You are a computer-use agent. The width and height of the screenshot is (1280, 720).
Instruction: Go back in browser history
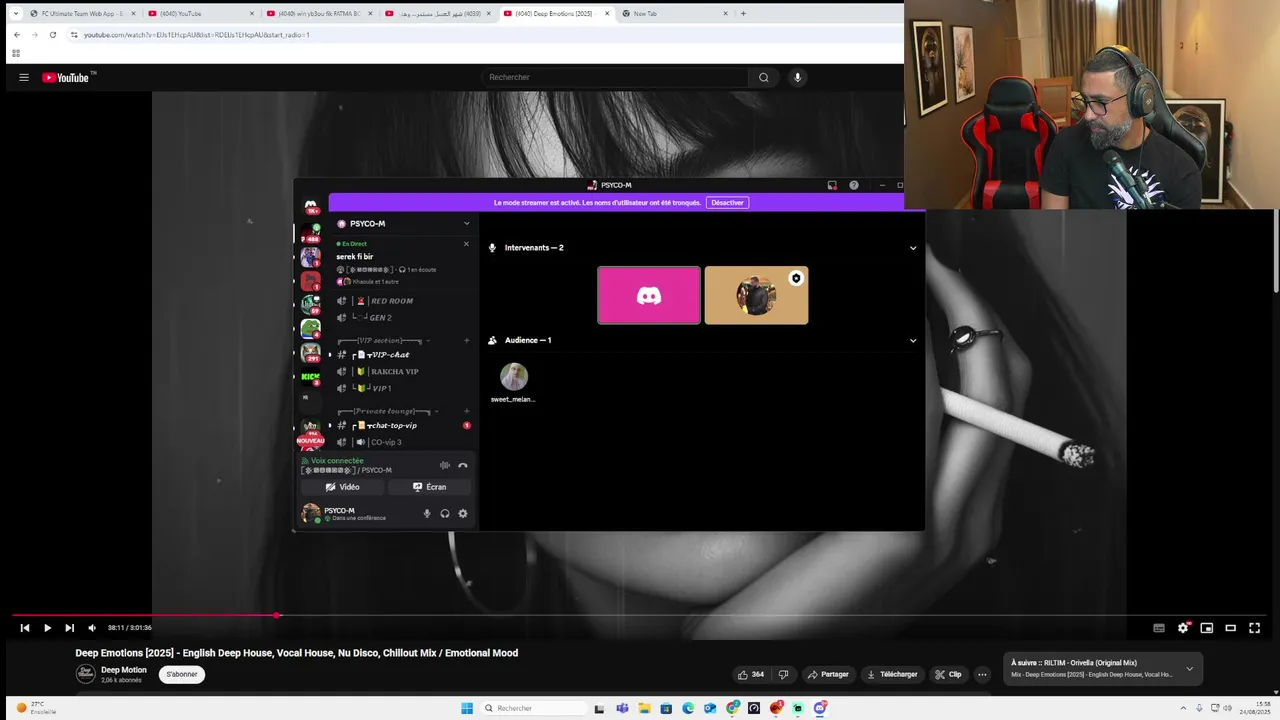coord(17,35)
